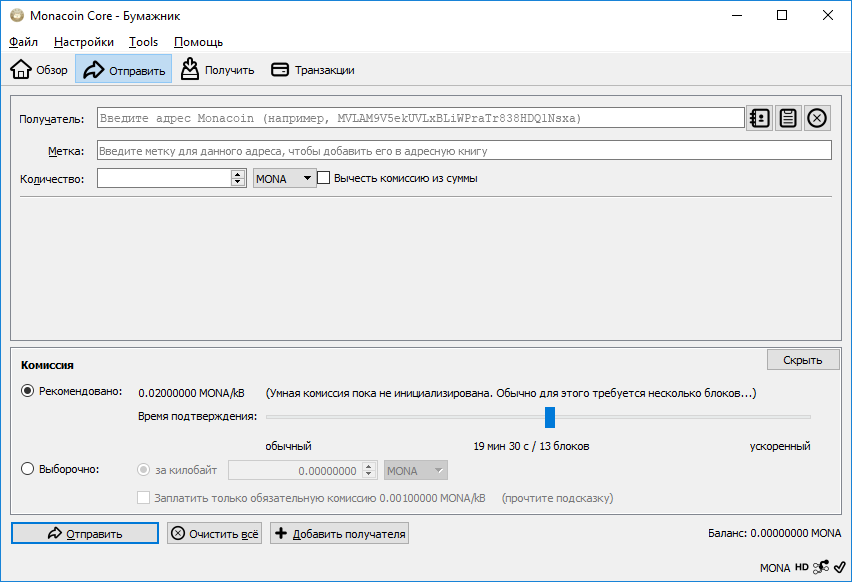Image resolution: width=852 pixels, height=582 pixels.
Task: Click the custom fee per kilobyte field
Action: click(x=295, y=471)
